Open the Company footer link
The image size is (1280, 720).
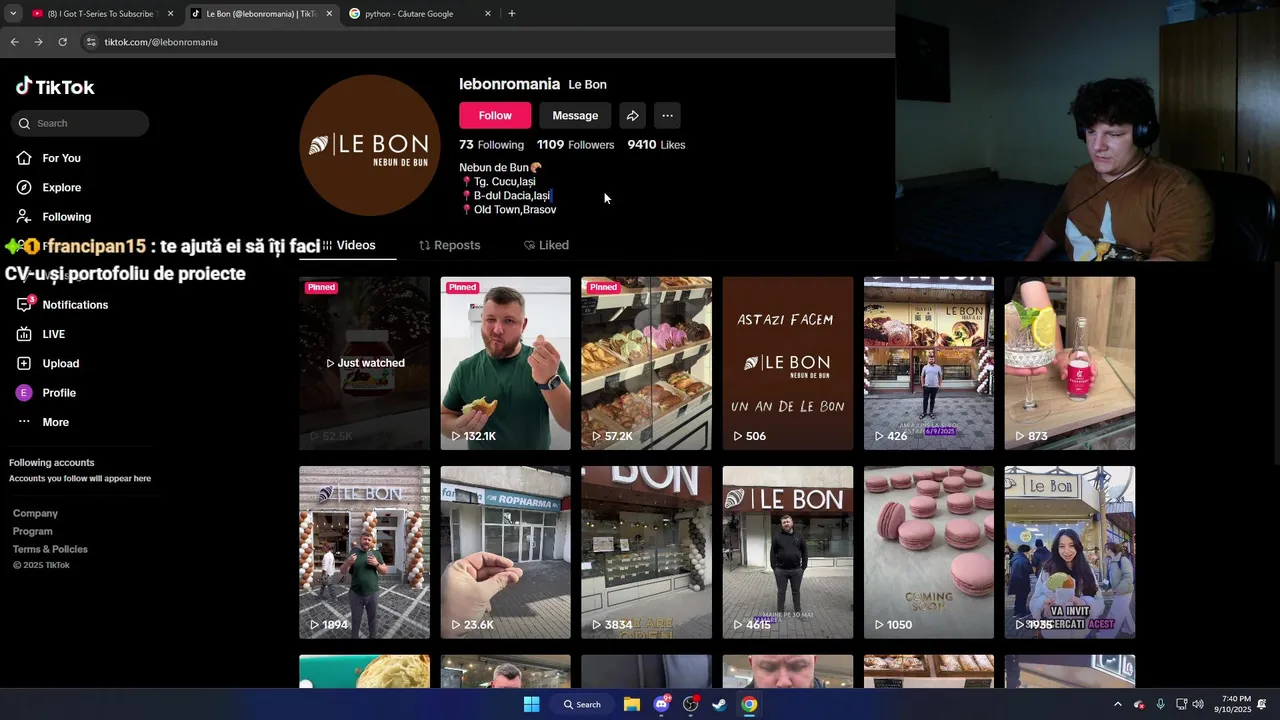35,513
